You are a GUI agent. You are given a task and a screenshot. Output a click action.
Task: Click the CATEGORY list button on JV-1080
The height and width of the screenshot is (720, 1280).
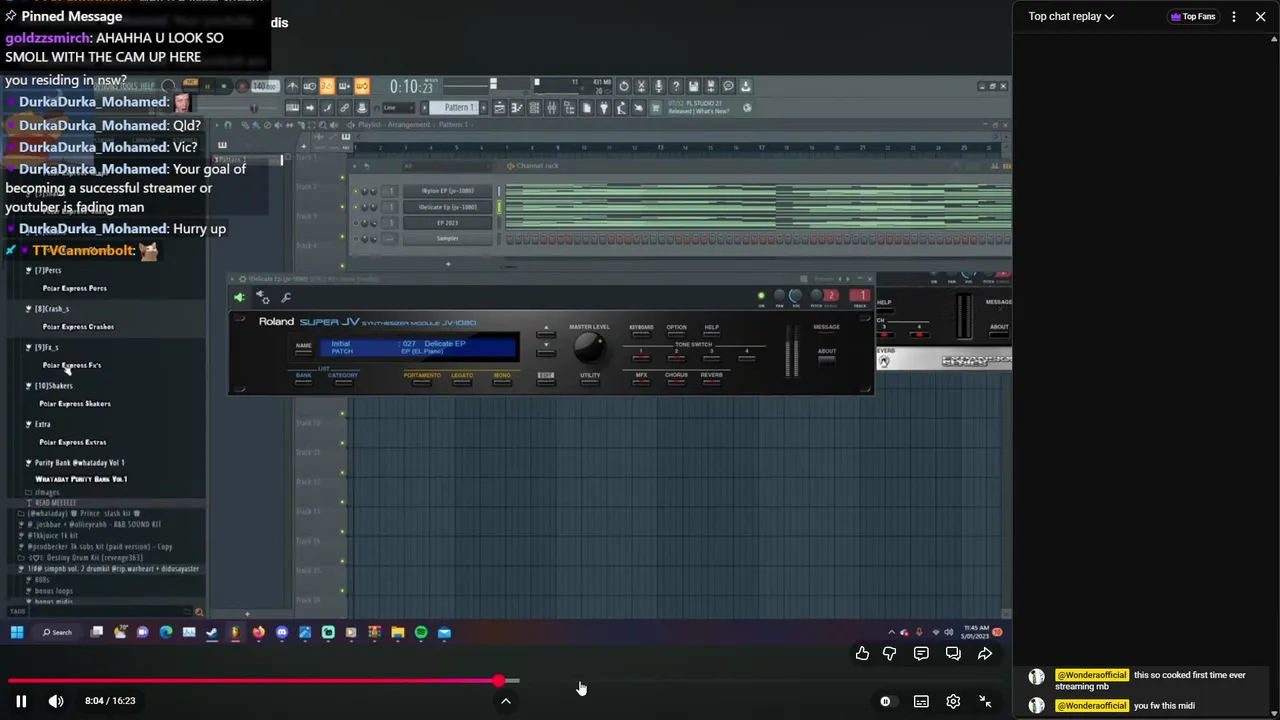[343, 383]
